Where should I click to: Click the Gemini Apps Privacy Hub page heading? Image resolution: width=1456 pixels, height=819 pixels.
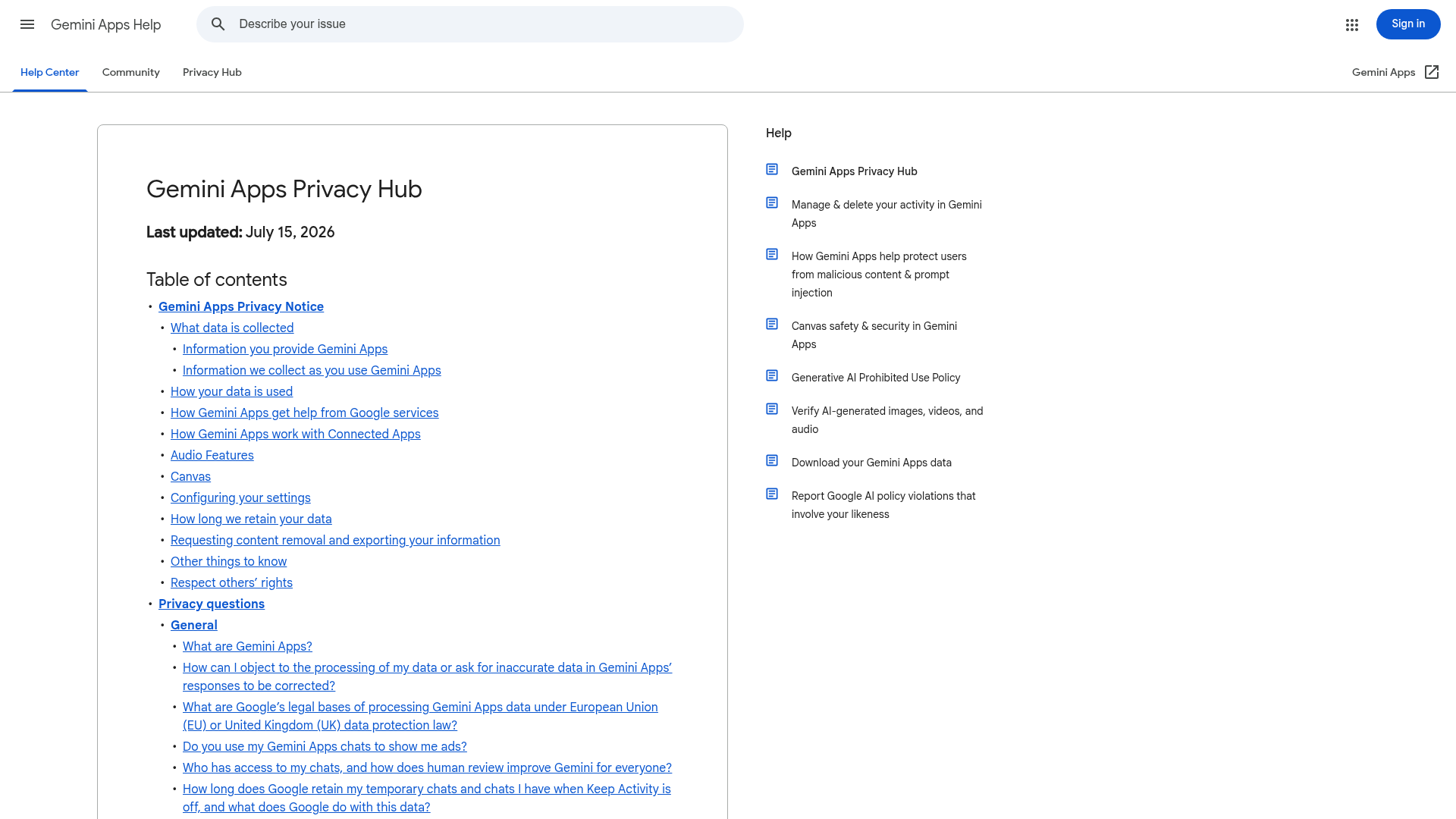pos(284,189)
